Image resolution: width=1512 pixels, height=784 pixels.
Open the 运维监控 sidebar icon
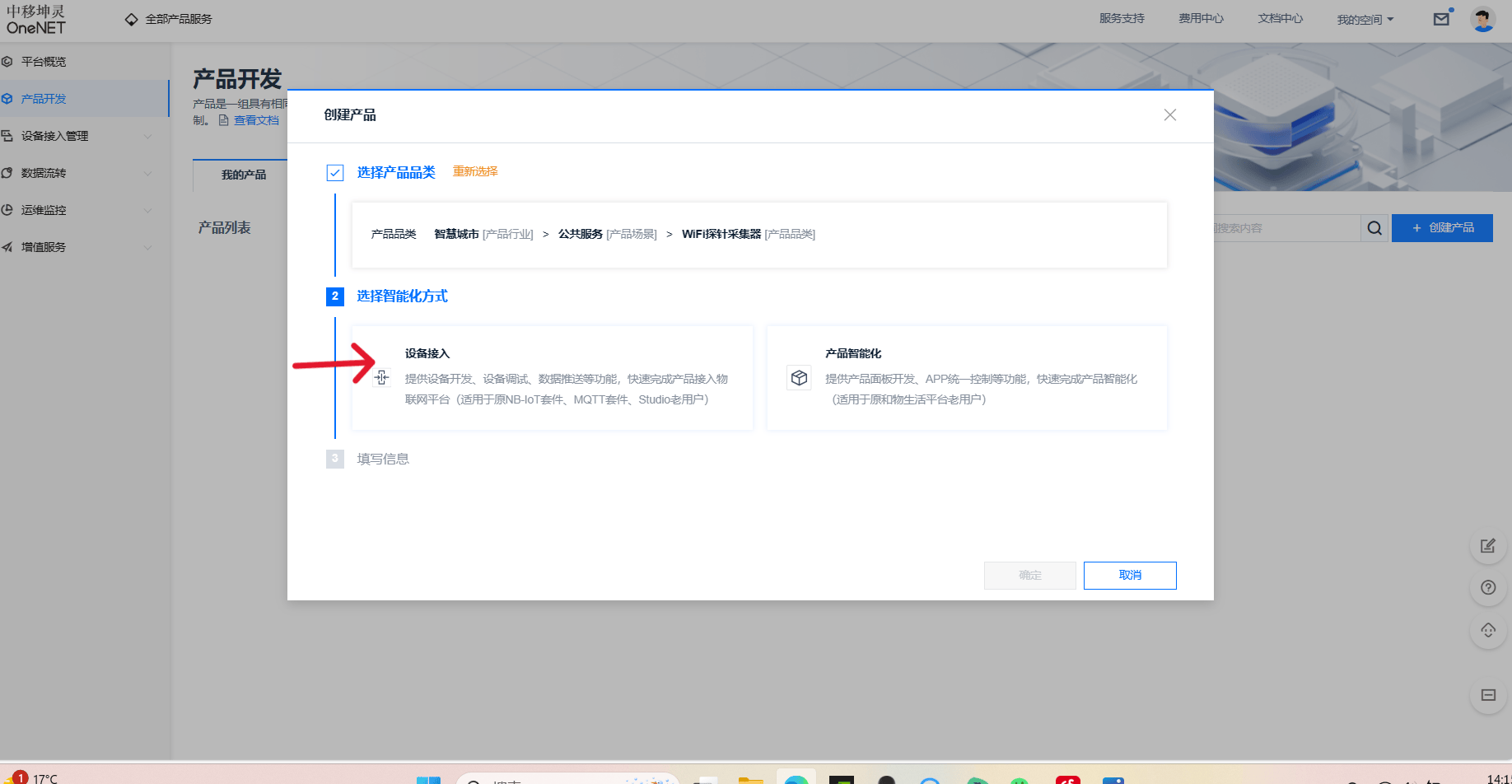click(8, 209)
